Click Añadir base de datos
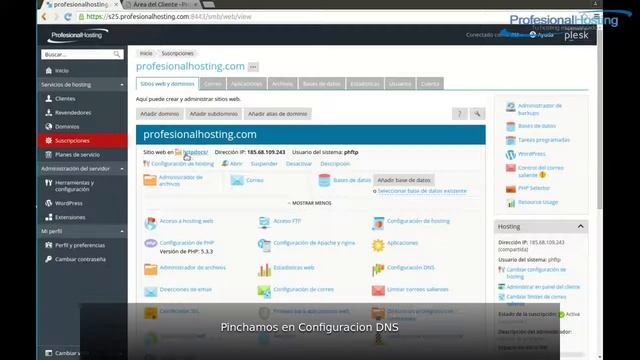The image size is (640, 360). pyautogui.click(x=404, y=180)
